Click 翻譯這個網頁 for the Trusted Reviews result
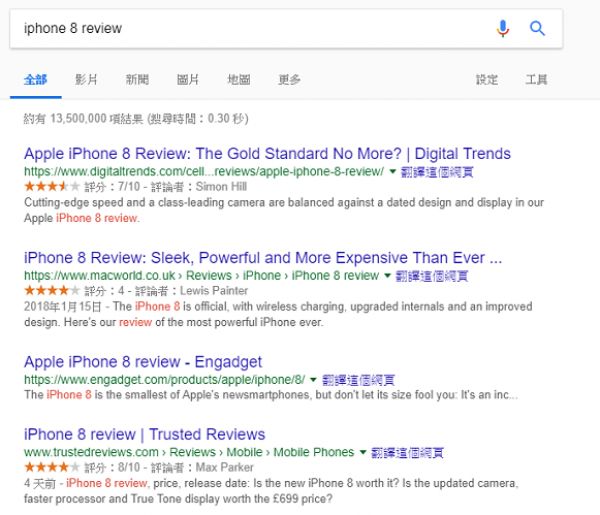 click(x=407, y=453)
